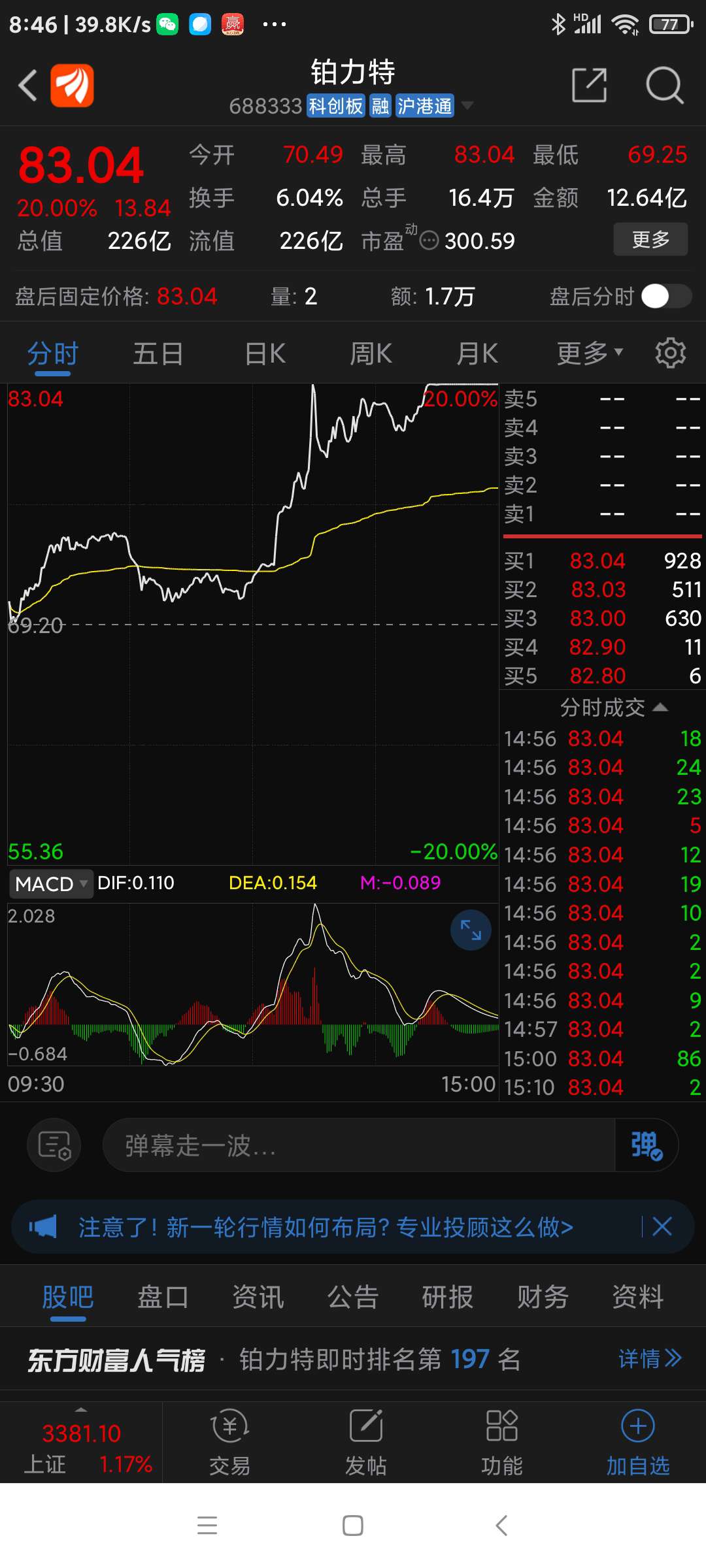Open chart settings gear icon

[x=671, y=353]
